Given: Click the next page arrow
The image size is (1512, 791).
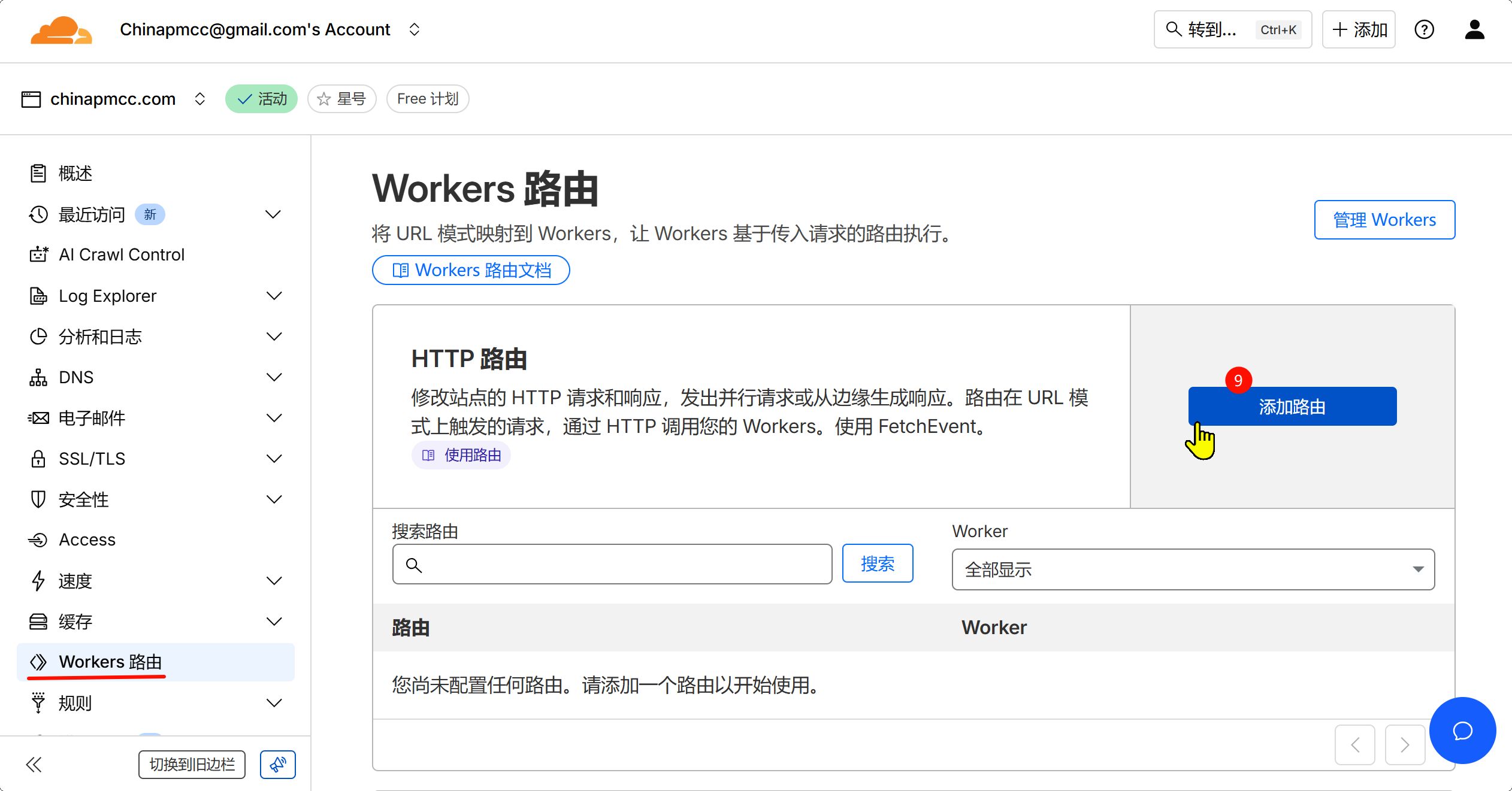Looking at the screenshot, I should [1405, 745].
